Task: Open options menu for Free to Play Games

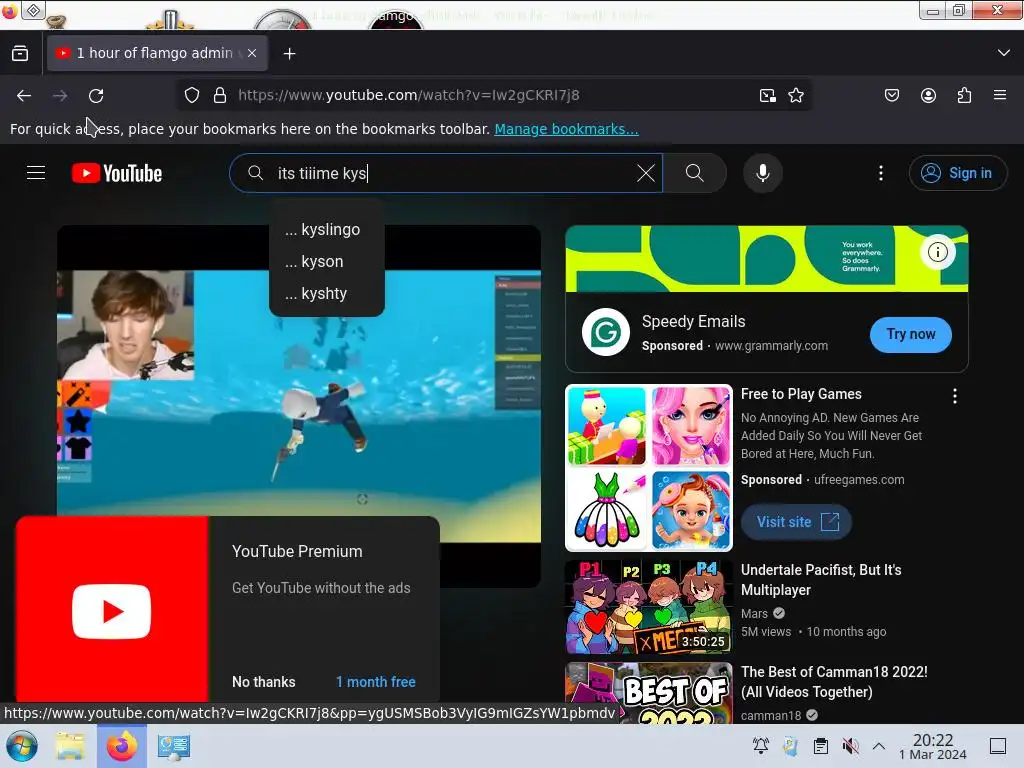Action: (954, 396)
